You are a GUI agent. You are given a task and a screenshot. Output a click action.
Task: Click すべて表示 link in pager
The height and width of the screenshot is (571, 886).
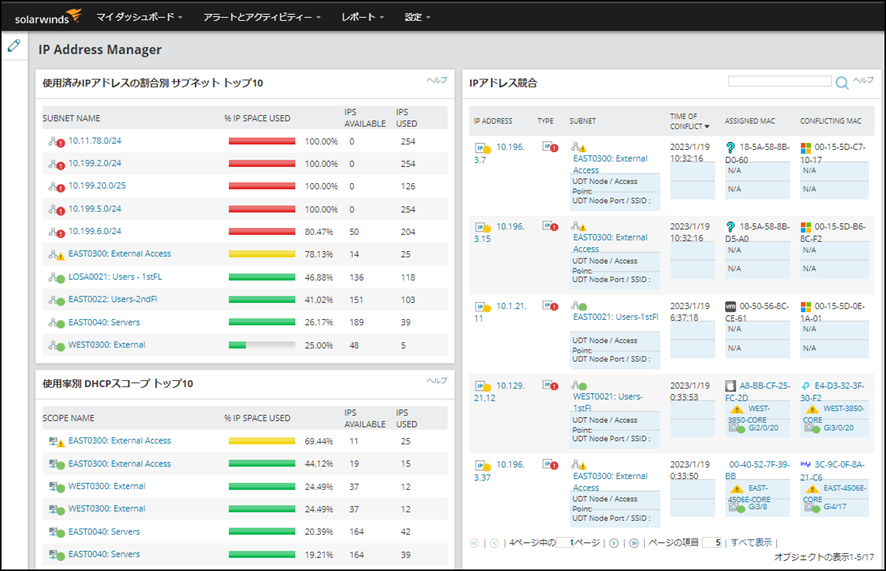pos(751,543)
